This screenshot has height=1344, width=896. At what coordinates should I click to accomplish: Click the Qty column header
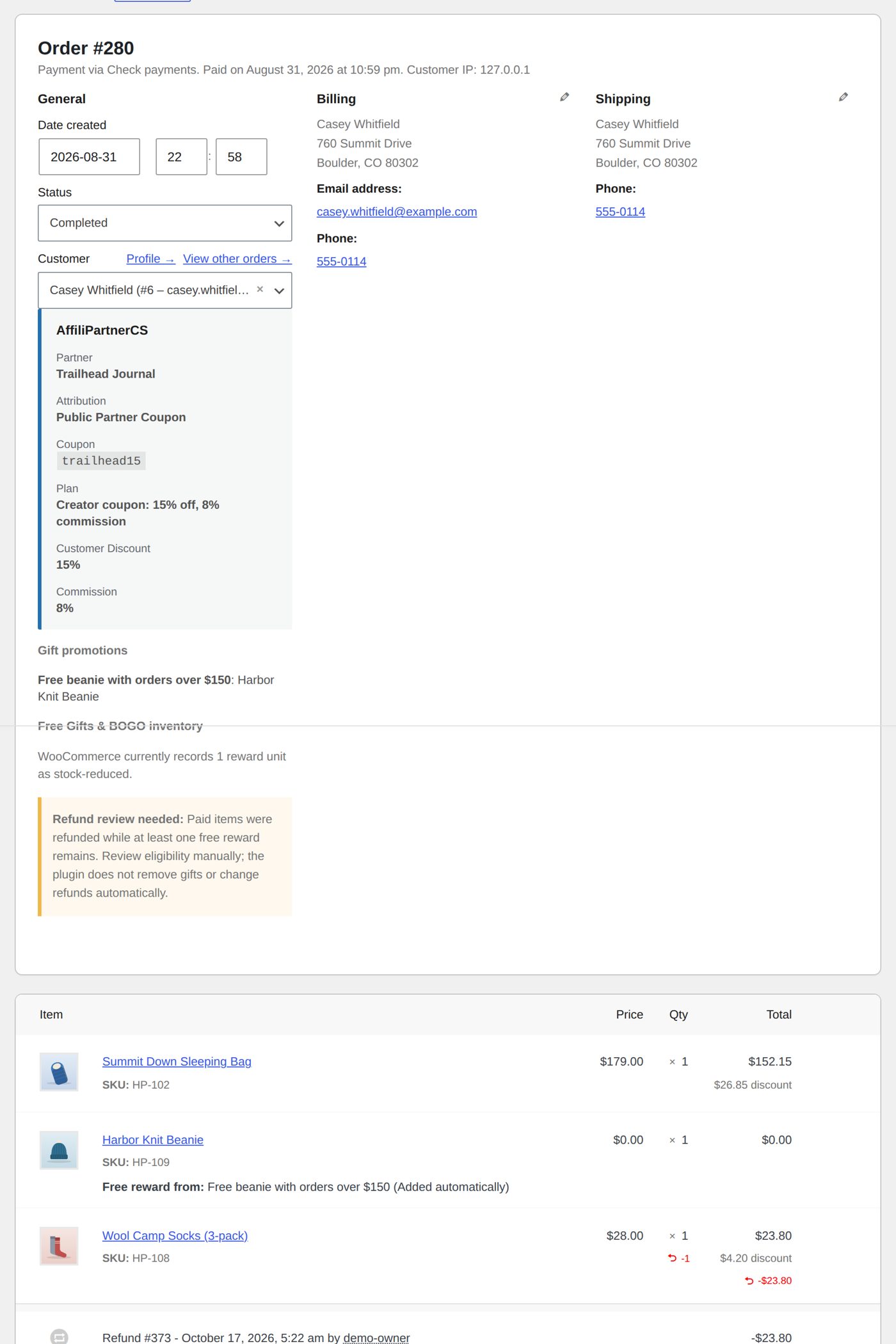[678, 1014]
